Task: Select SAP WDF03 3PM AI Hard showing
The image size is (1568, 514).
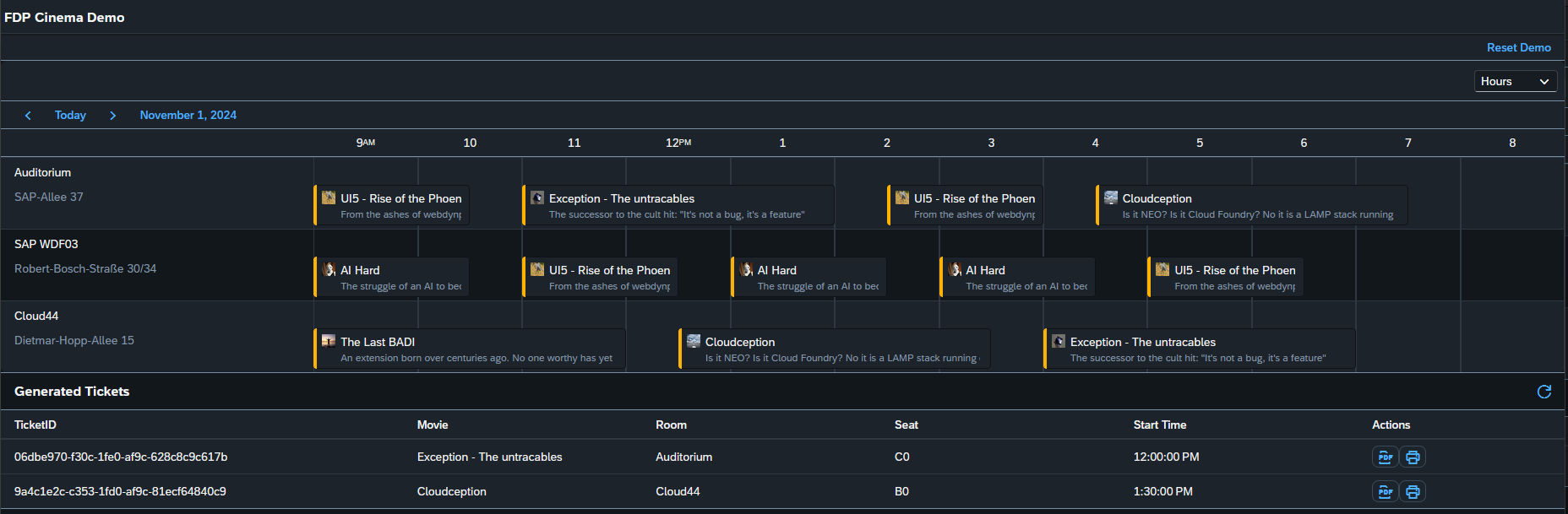Action: [1017, 277]
